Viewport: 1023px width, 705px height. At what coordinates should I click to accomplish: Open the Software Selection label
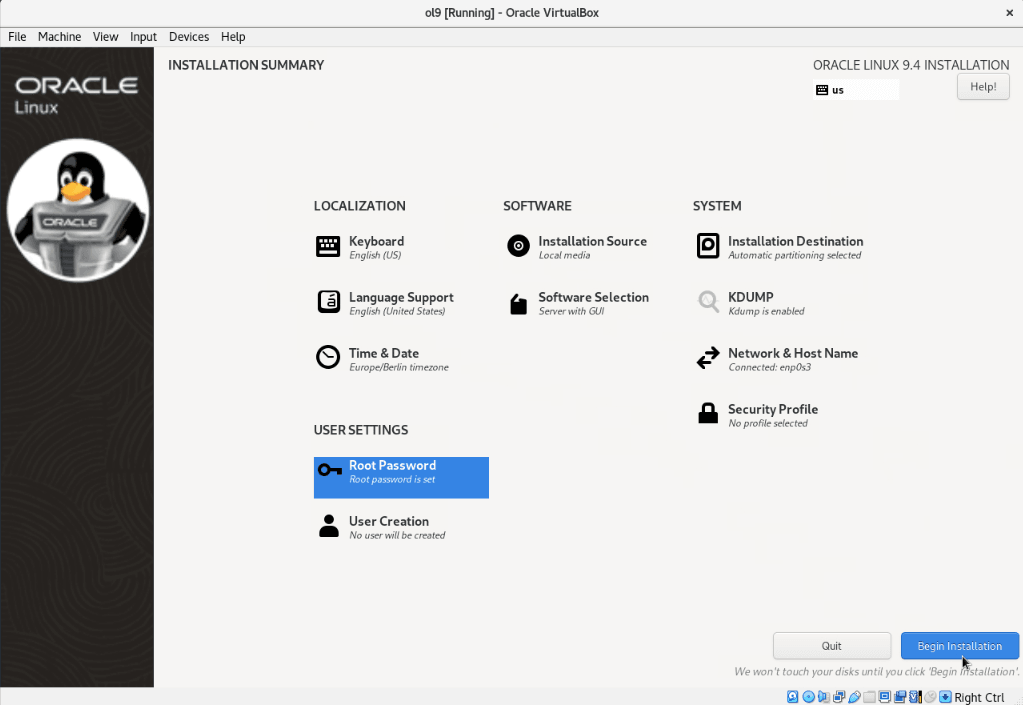click(593, 297)
